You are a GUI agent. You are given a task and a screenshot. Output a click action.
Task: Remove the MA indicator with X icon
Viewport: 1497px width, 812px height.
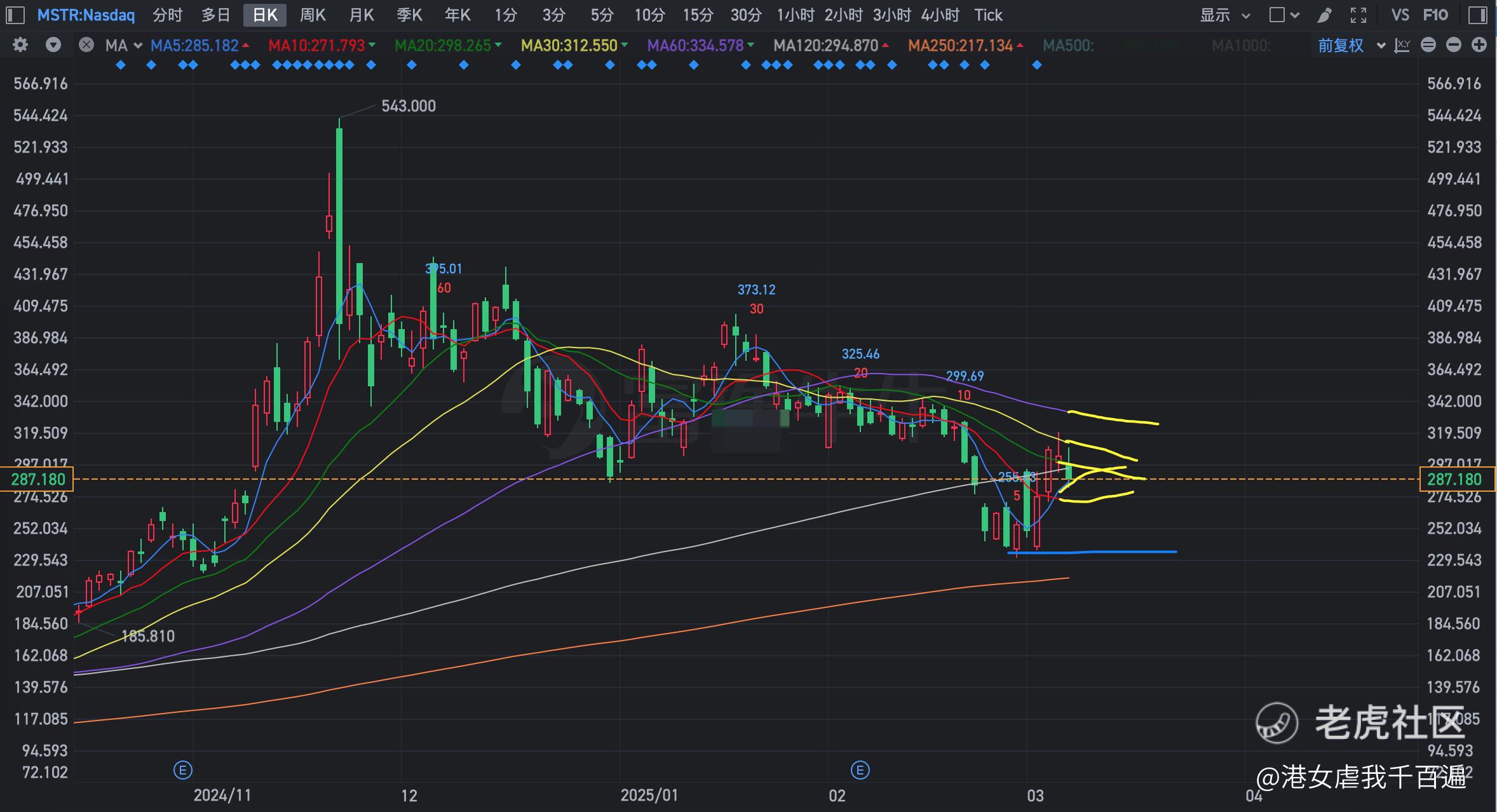[86, 45]
